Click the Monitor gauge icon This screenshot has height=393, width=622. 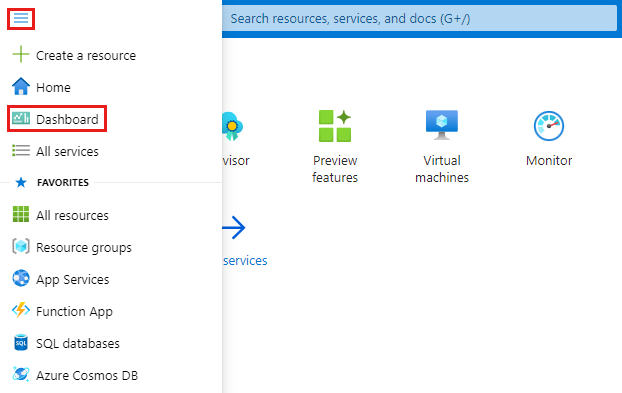tap(549, 126)
